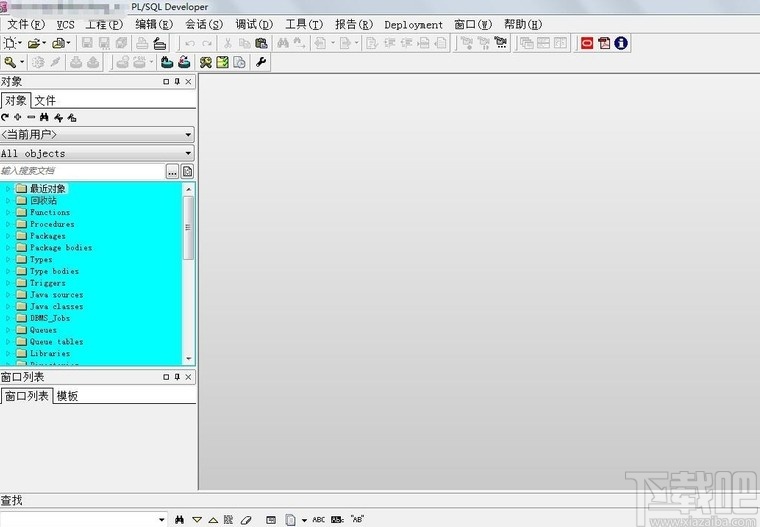The height and width of the screenshot is (527, 760).
Task: Open the PDF manual icon
Action: [x=604, y=43]
